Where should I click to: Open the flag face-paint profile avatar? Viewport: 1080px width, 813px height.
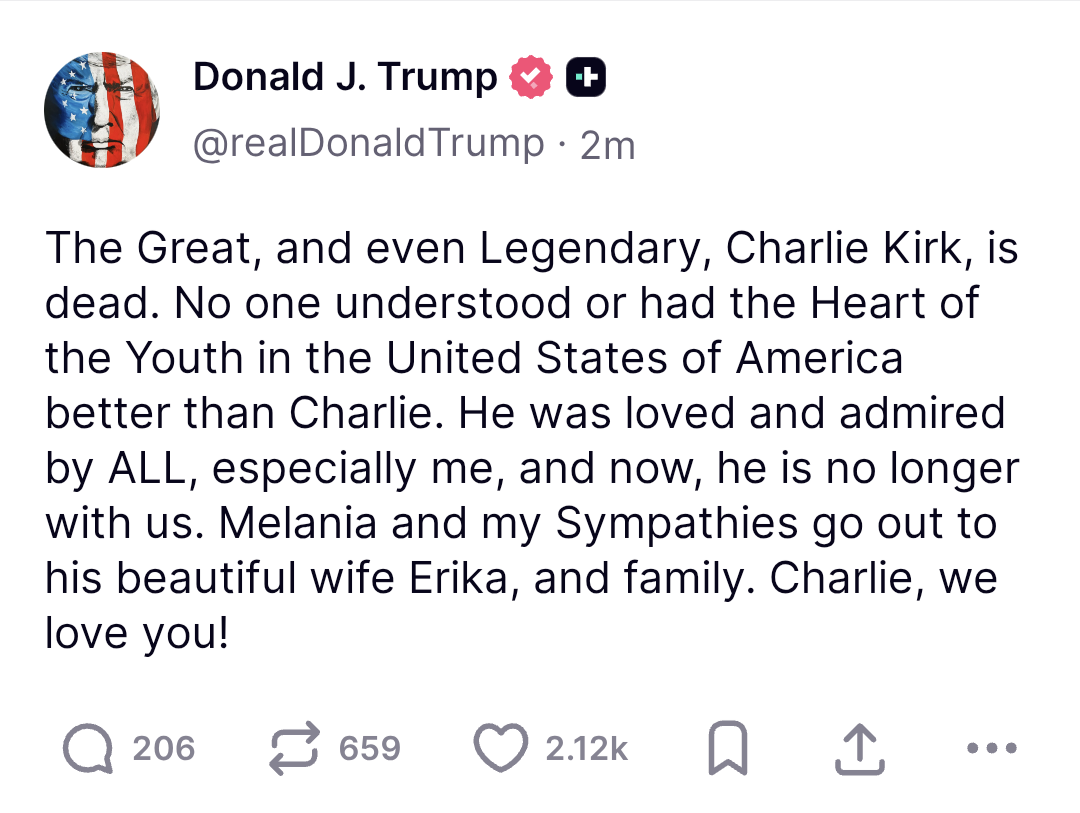(x=102, y=110)
